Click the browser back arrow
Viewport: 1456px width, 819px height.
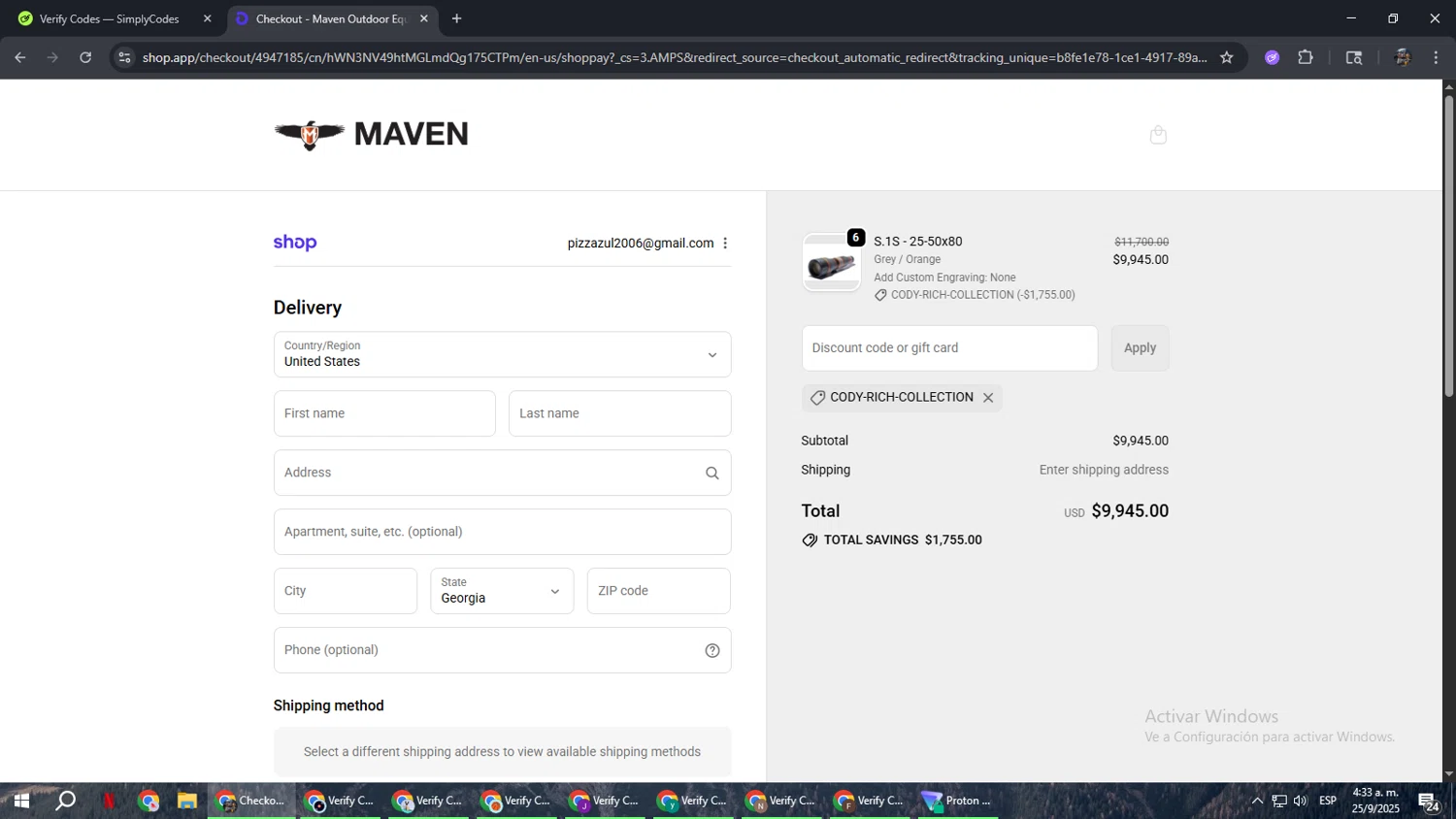(x=19, y=57)
